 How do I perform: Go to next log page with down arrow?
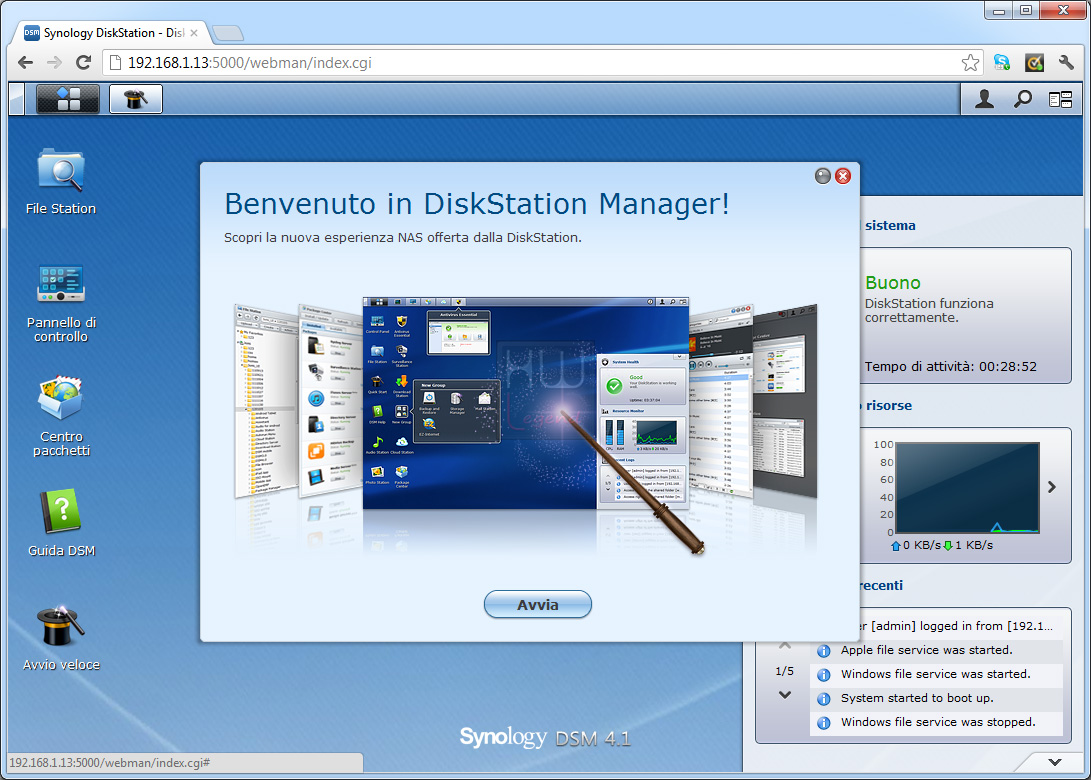click(x=785, y=694)
